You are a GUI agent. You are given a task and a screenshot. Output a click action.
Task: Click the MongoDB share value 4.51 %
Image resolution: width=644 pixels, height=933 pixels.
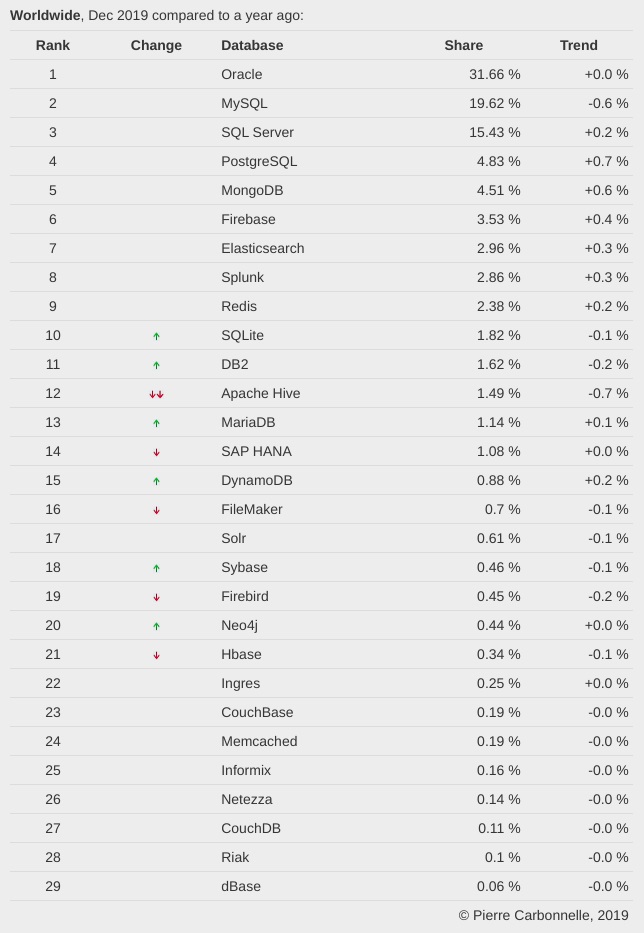click(494, 190)
